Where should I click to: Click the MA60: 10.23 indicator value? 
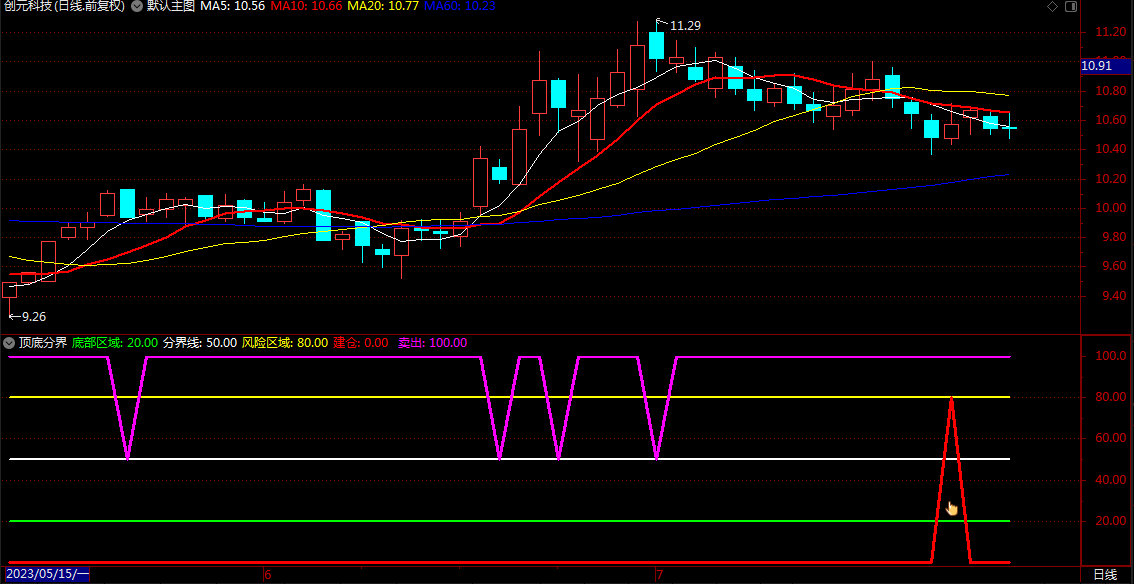[459, 7]
